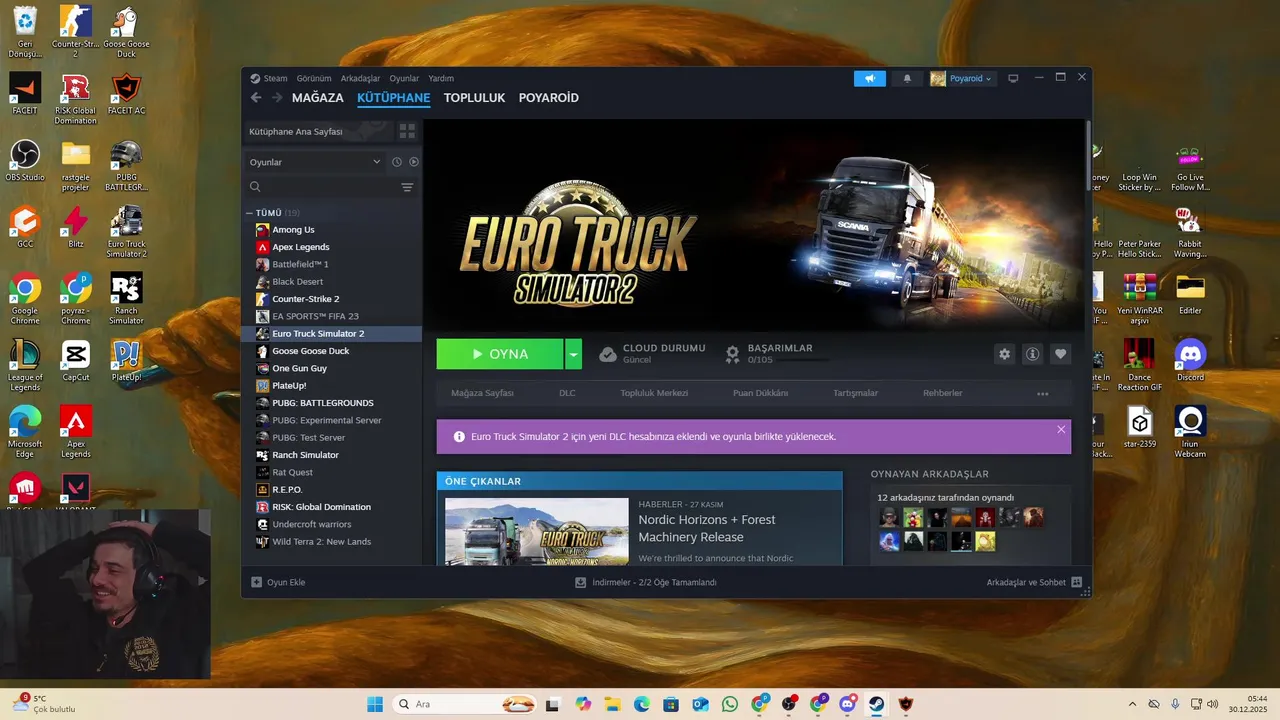Viewport: 1280px width, 720px height.
Task: Open Microsoft Store from the taskbar
Action: [671, 704]
